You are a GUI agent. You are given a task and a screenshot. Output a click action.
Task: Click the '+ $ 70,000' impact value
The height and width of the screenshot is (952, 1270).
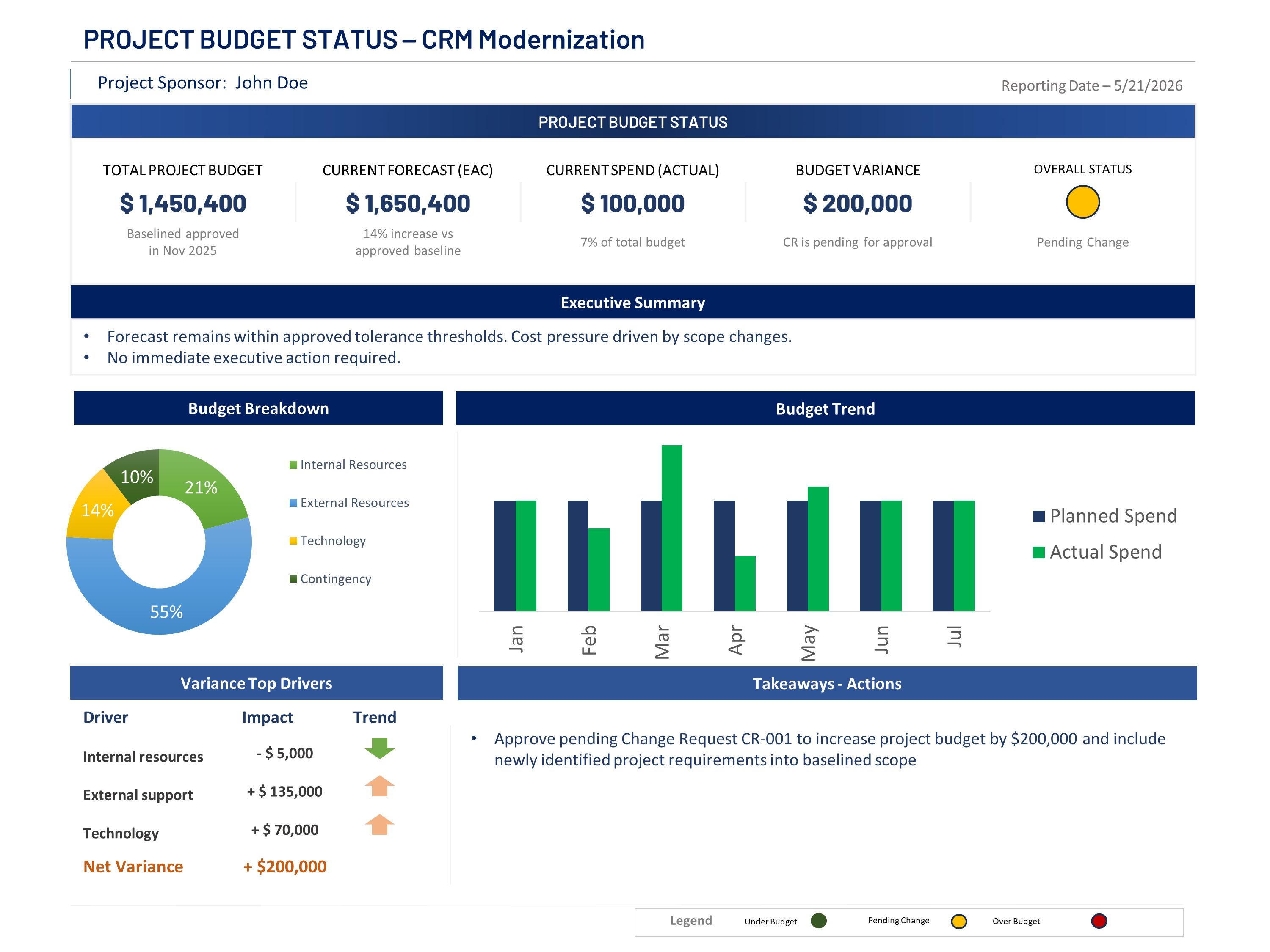(285, 830)
